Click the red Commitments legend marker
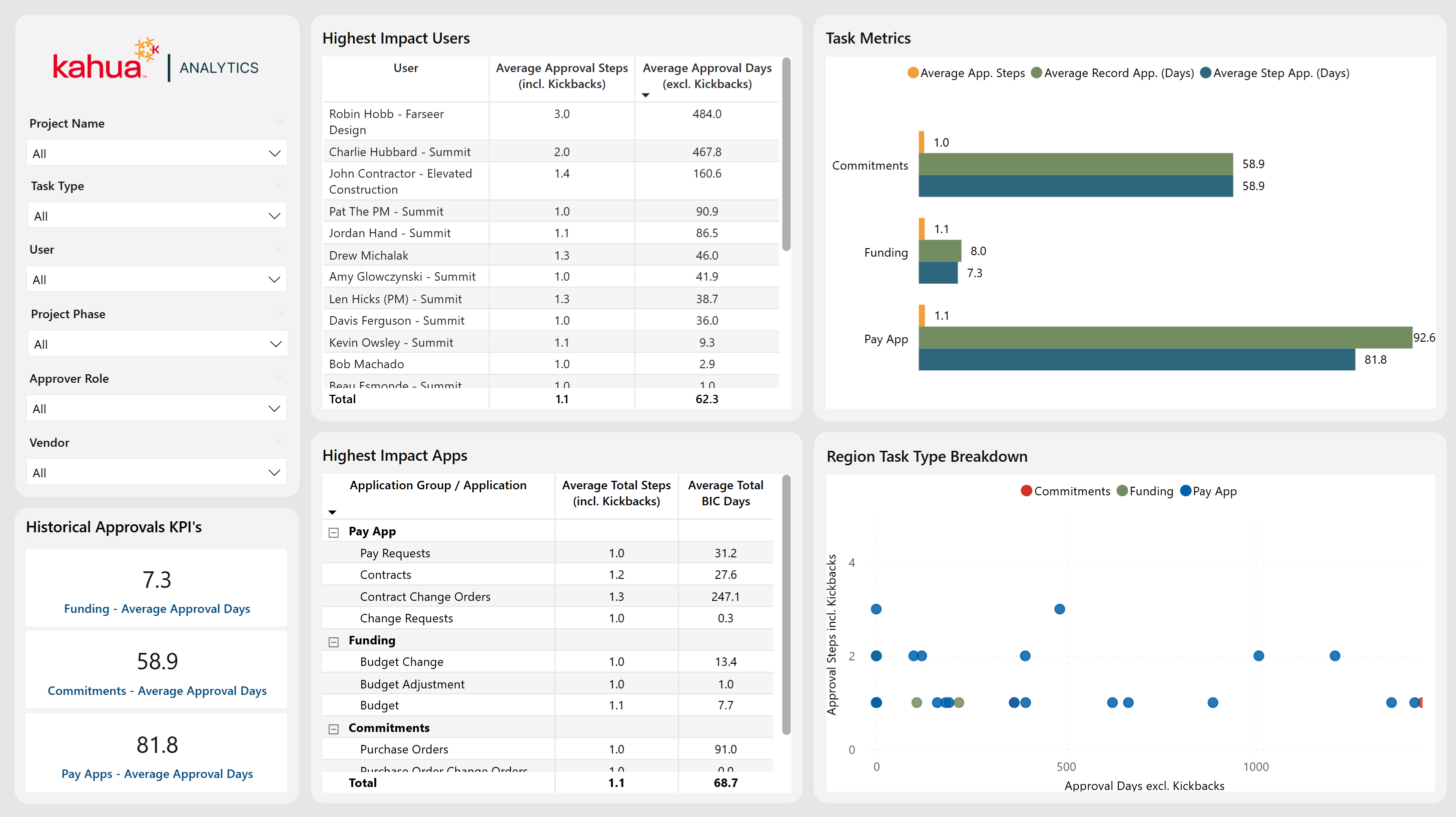1456x817 pixels. [x=1026, y=490]
